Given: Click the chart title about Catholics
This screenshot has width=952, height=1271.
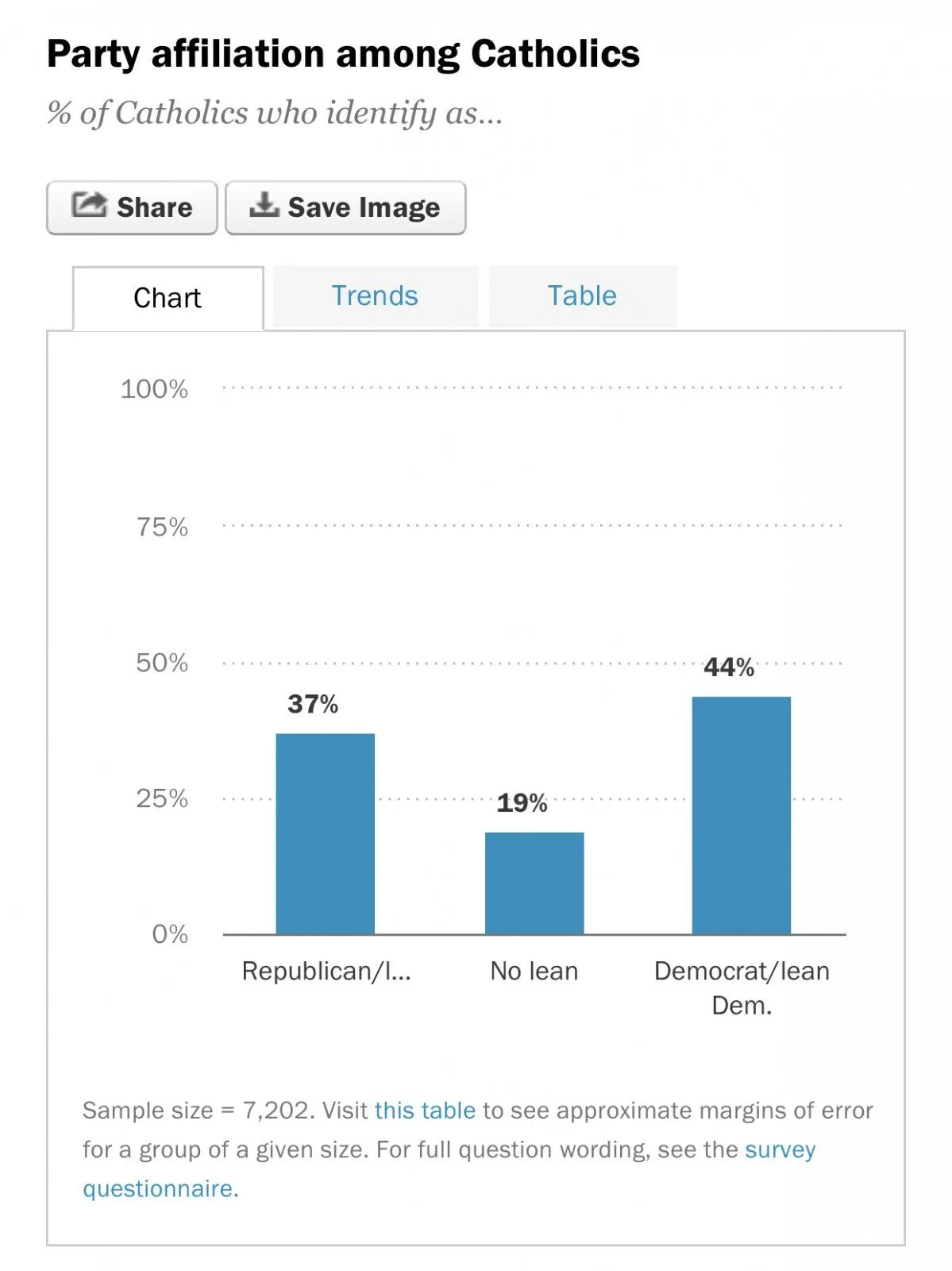Looking at the screenshot, I should 343,55.
